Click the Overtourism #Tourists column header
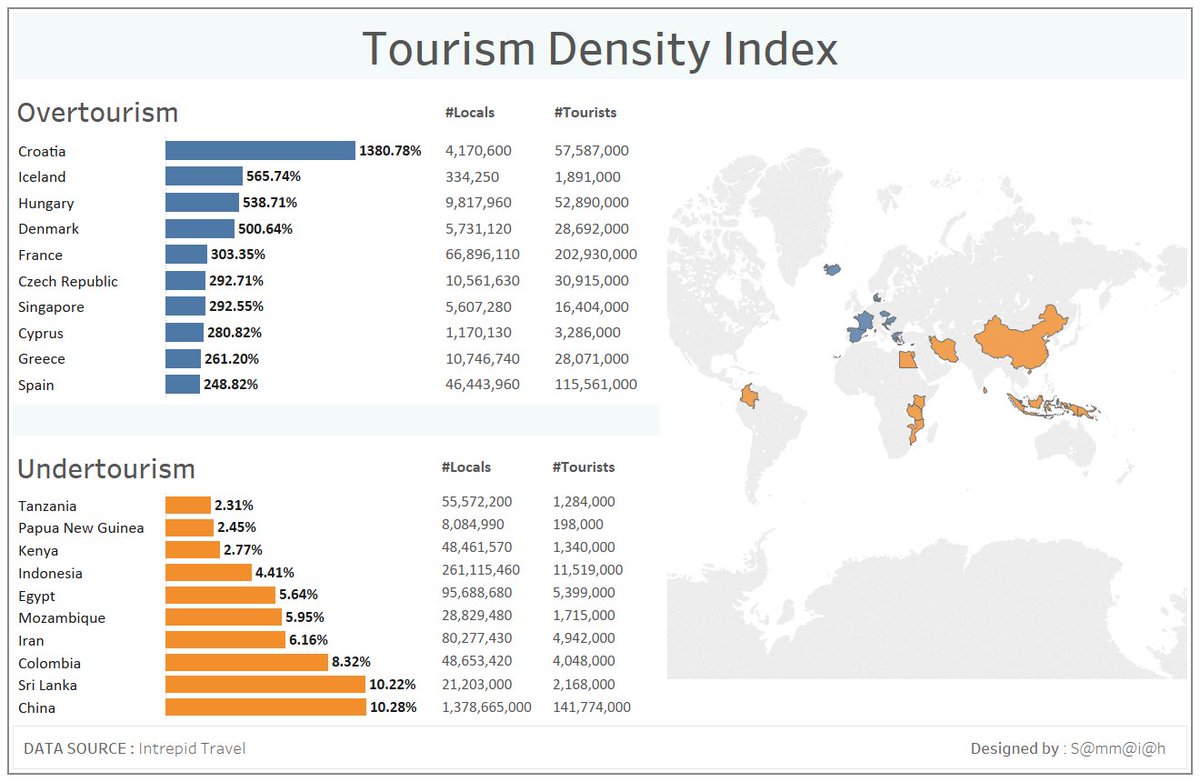This screenshot has height=782, width=1200. [x=585, y=112]
